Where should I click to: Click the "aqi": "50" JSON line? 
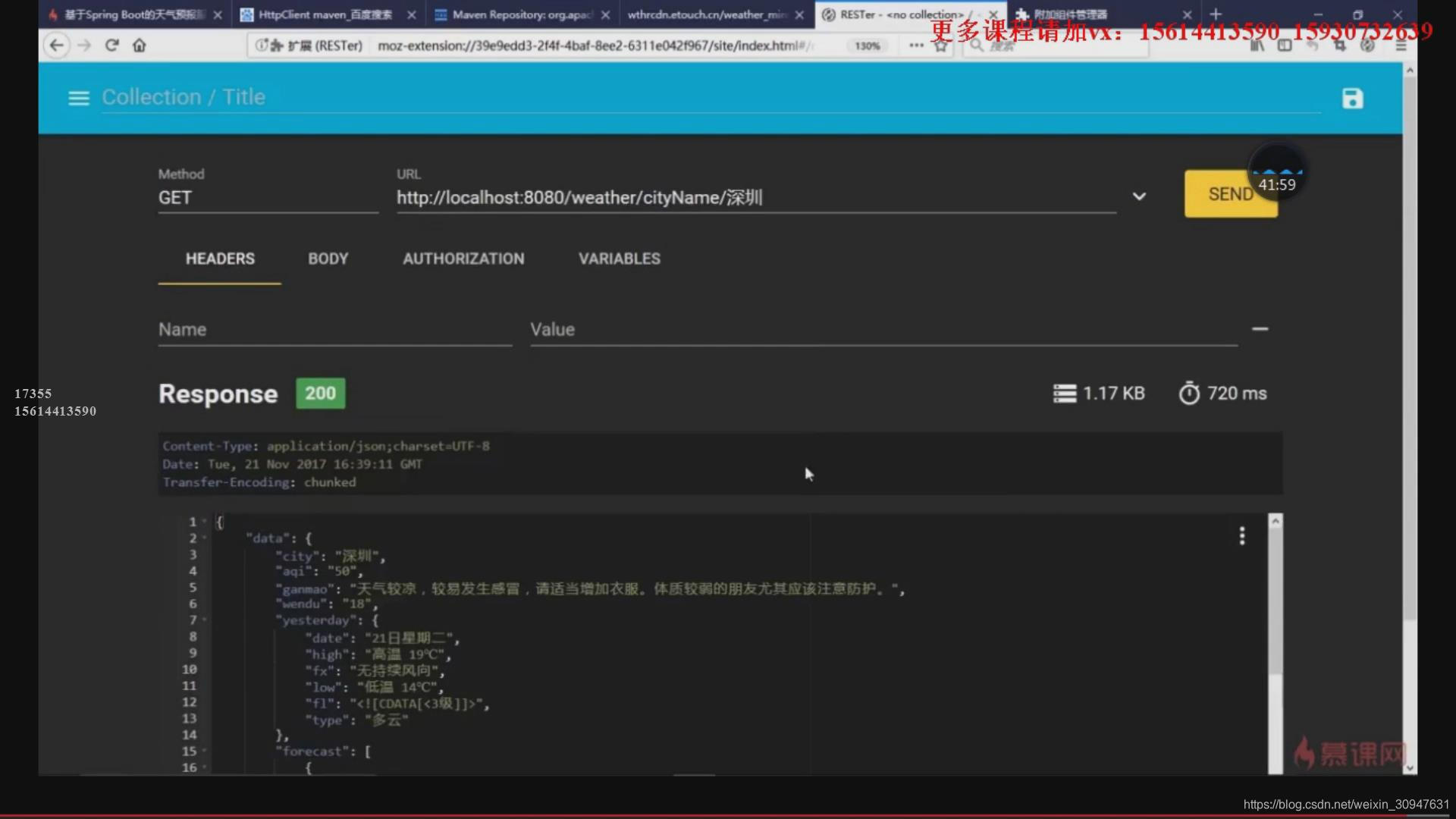[x=319, y=572]
